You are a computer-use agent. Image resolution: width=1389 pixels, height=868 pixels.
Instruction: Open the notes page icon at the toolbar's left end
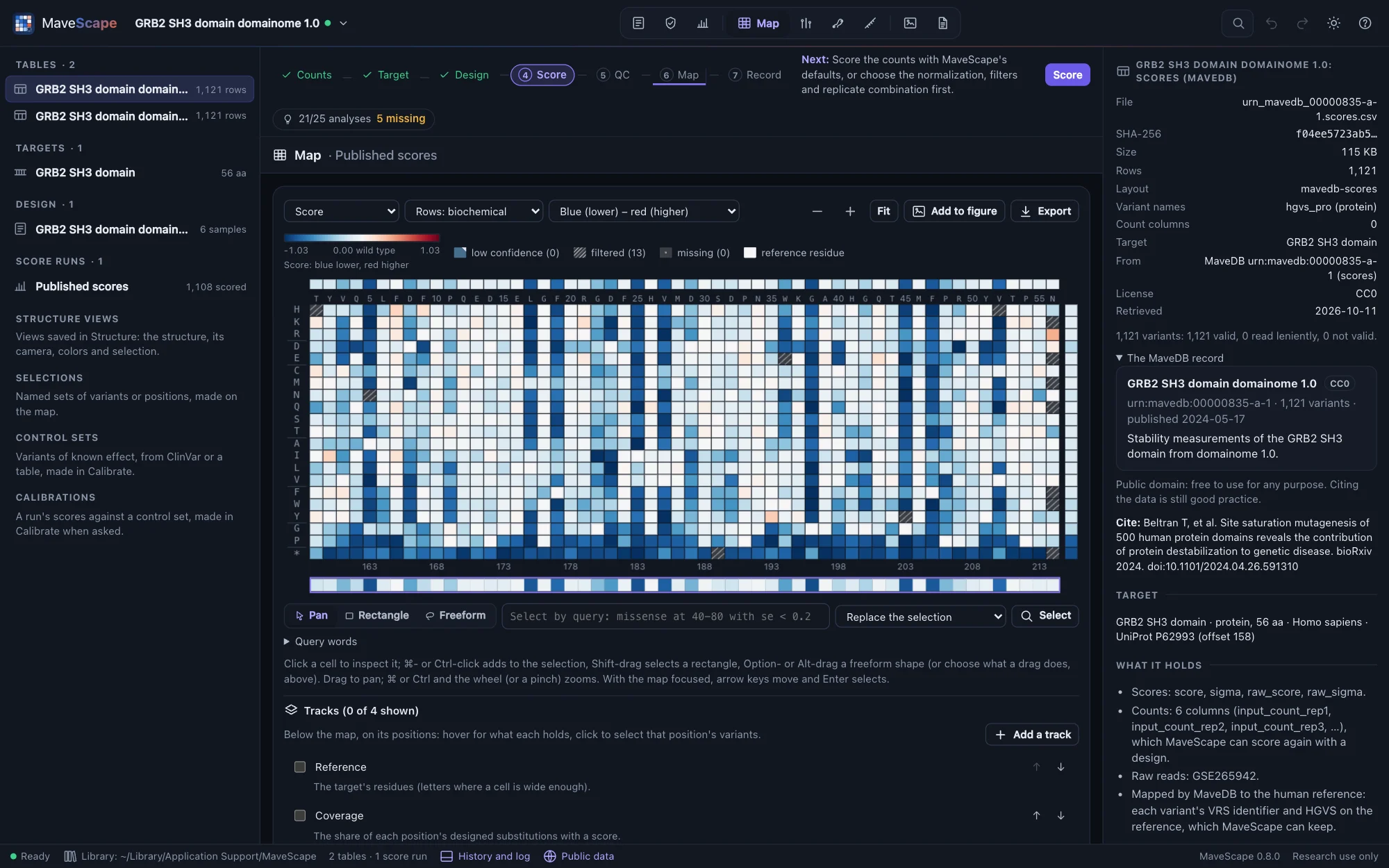pos(638,23)
